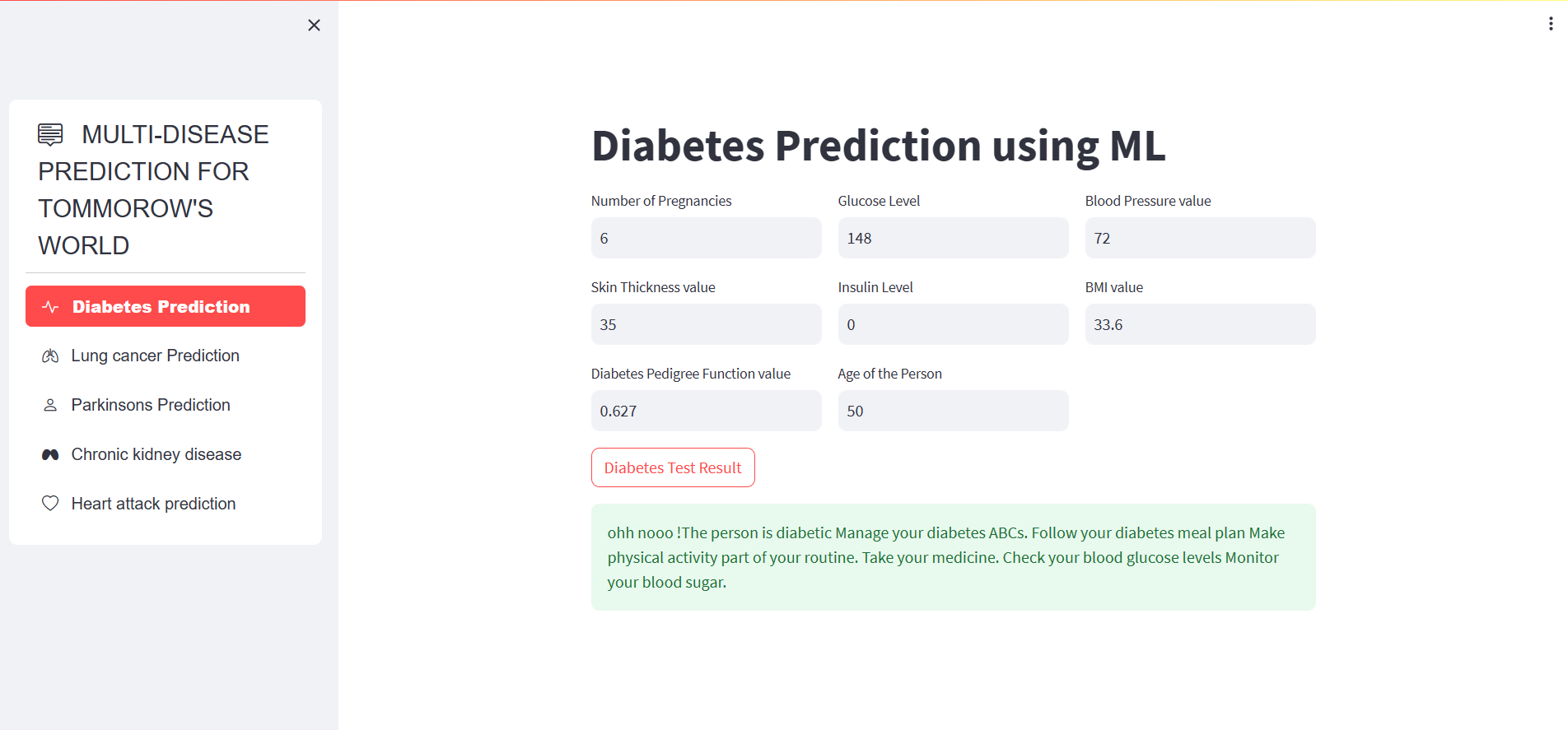Focus the Blood Pressure value field
The image size is (1568, 730).
point(1199,238)
